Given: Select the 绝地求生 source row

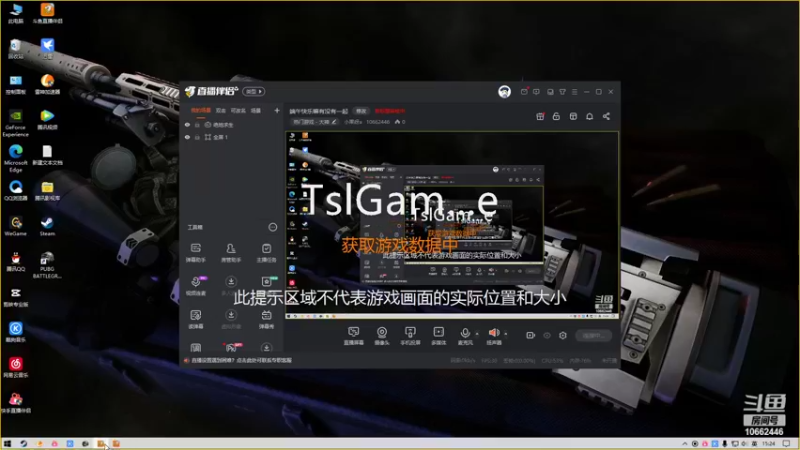Looking at the screenshot, I should coord(232,125).
